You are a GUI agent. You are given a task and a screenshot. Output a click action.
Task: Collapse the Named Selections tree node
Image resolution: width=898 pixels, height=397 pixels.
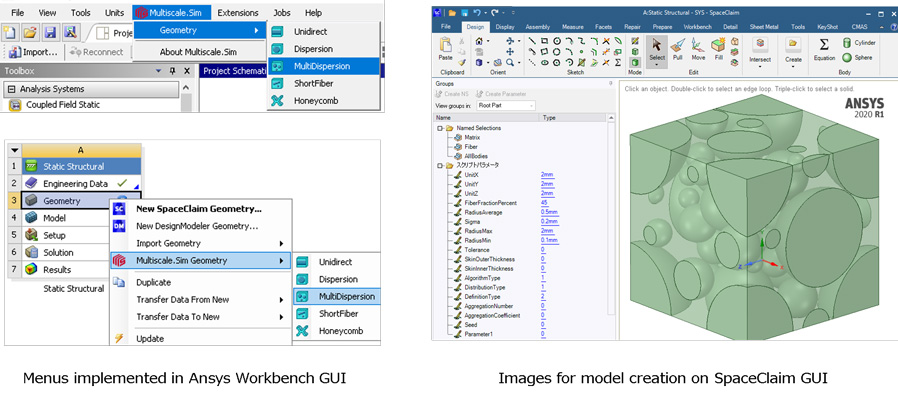coord(440,128)
